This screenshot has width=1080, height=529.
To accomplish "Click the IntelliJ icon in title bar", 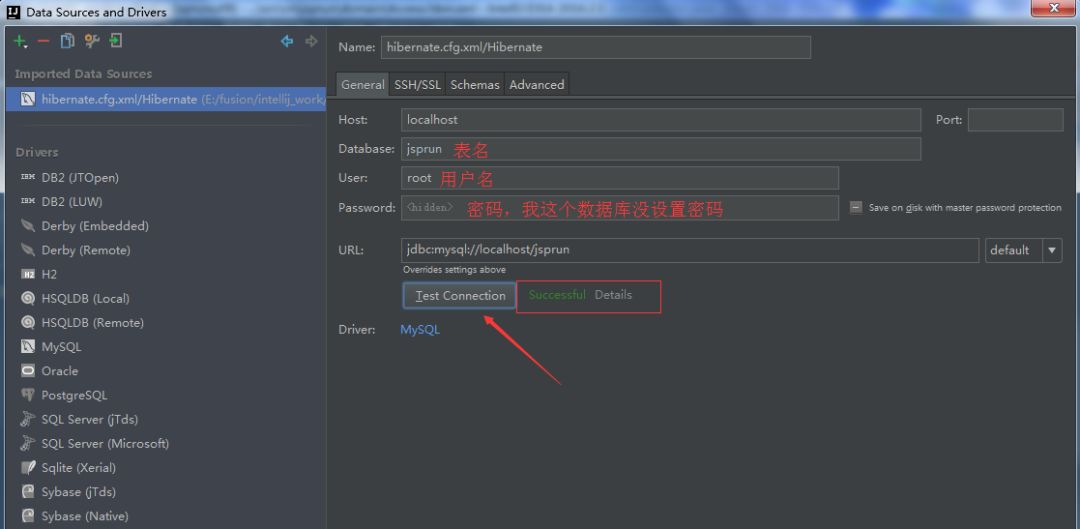I will [x=14, y=12].
